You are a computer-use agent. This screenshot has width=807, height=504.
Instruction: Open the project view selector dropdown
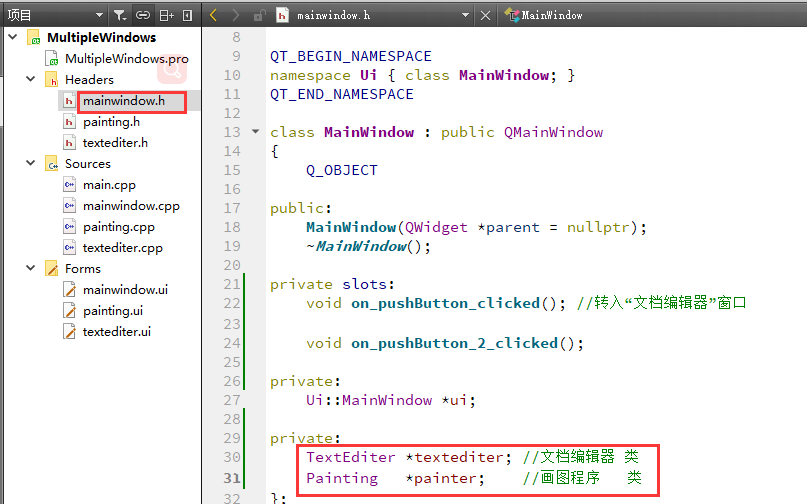(x=55, y=15)
